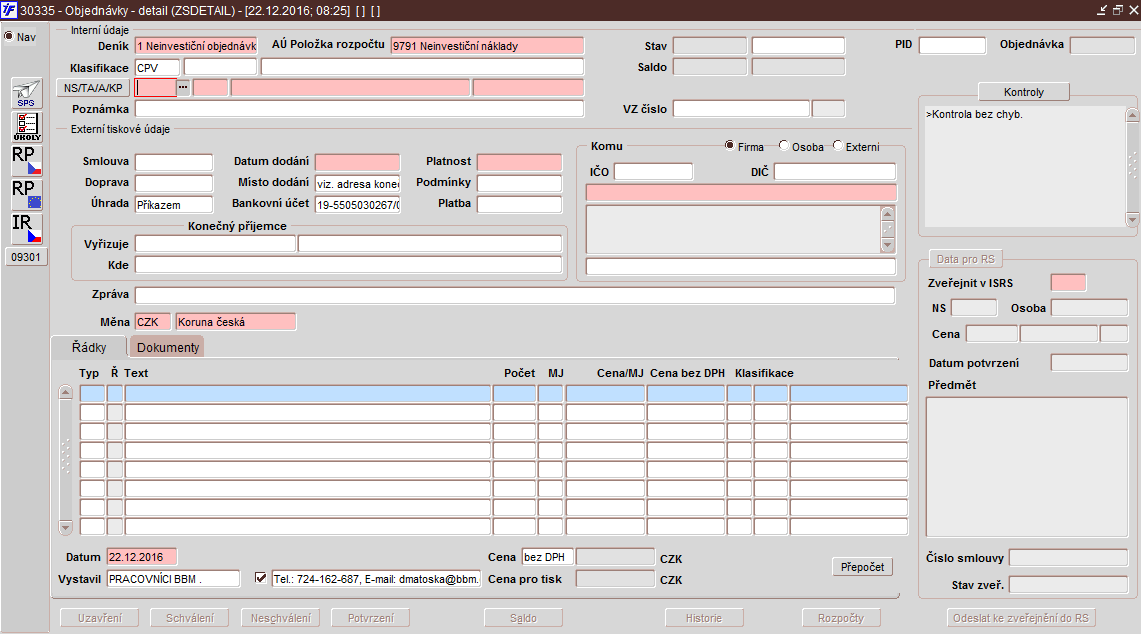
Task: Open AÚ Položka rozpočtu field
Action: click(x=487, y=46)
